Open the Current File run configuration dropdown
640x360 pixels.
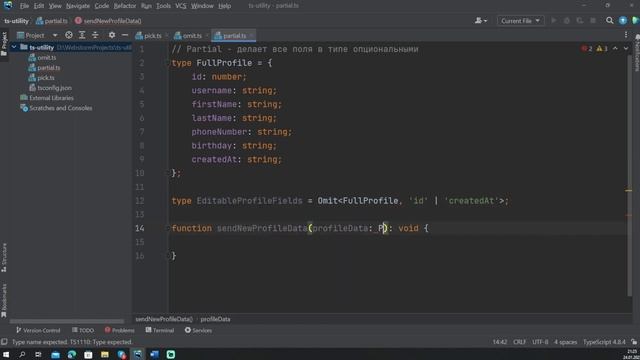520,21
